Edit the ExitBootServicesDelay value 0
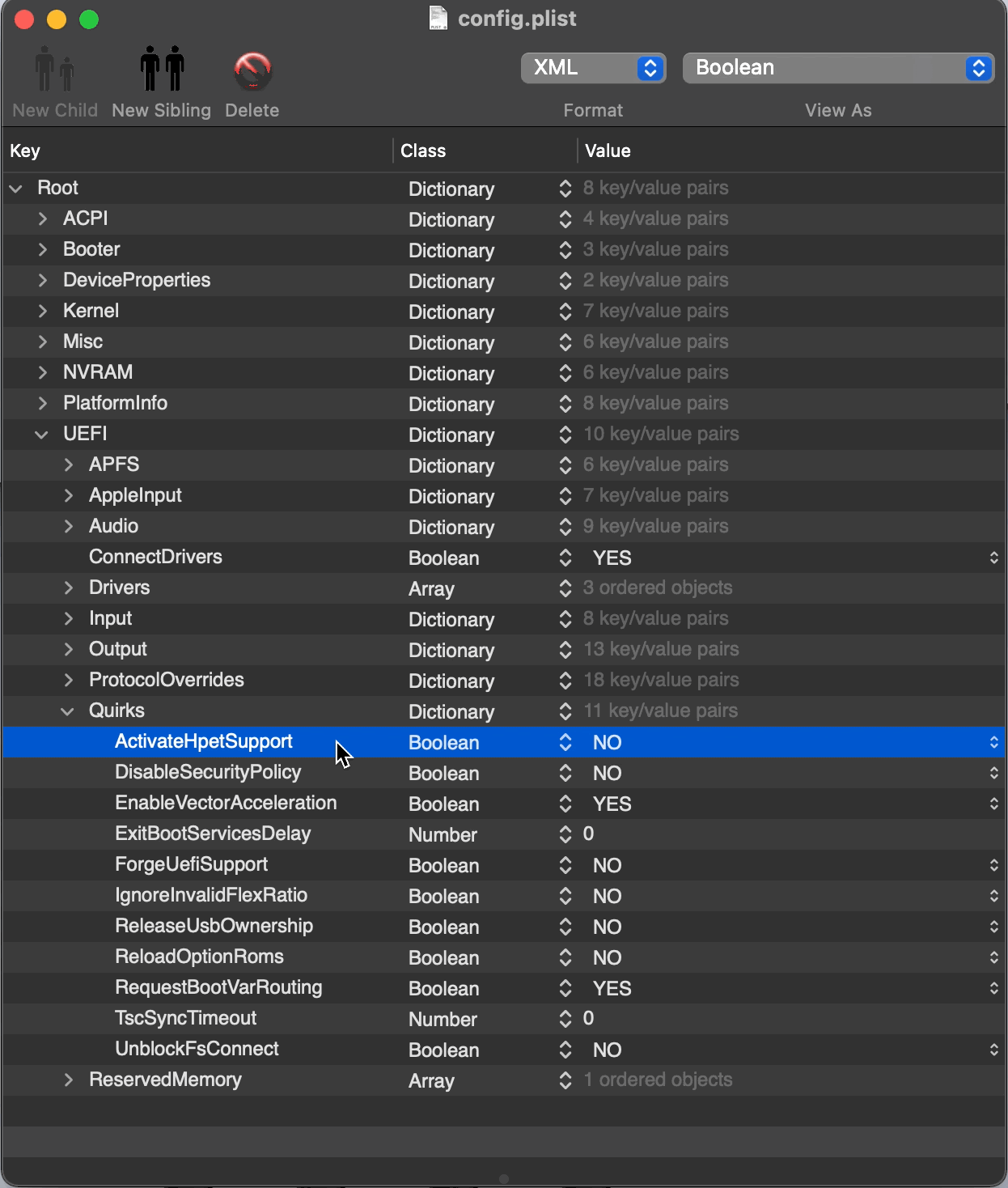The image size is (1008, 1188). coord(588,834)
